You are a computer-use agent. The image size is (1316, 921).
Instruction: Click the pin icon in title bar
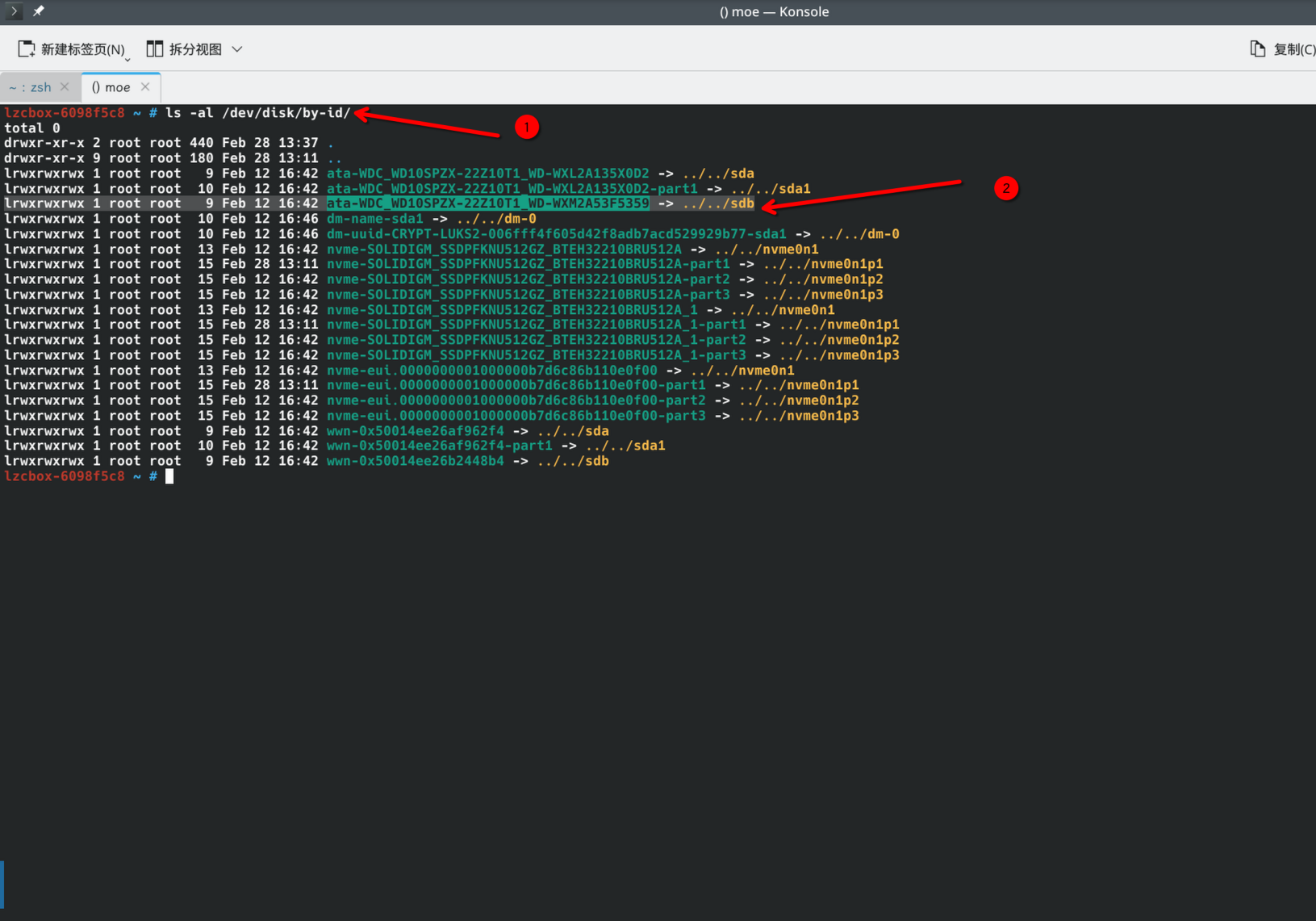[38, 11]
